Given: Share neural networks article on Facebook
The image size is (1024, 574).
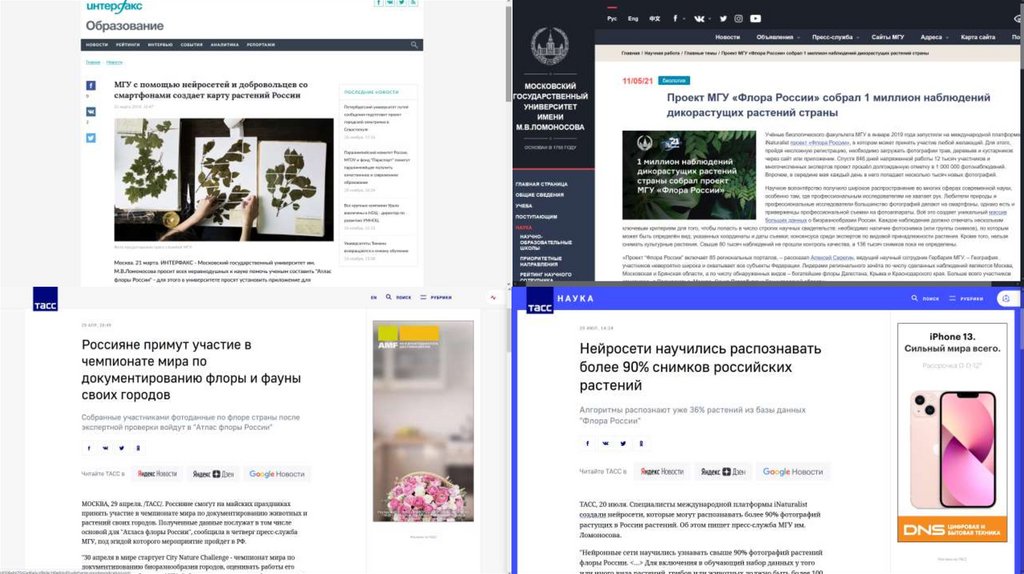Looking at the screenshot, I should click(587, 443).
